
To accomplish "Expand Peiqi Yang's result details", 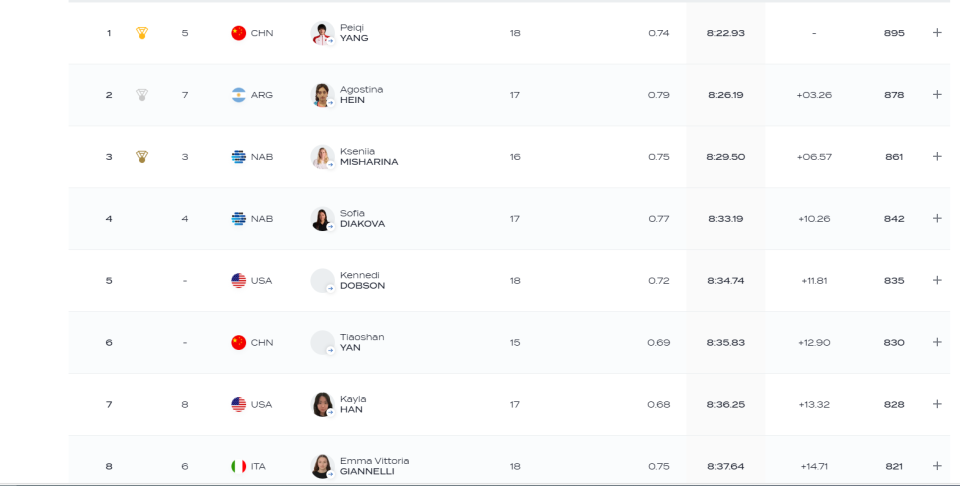I will [937, 33].
